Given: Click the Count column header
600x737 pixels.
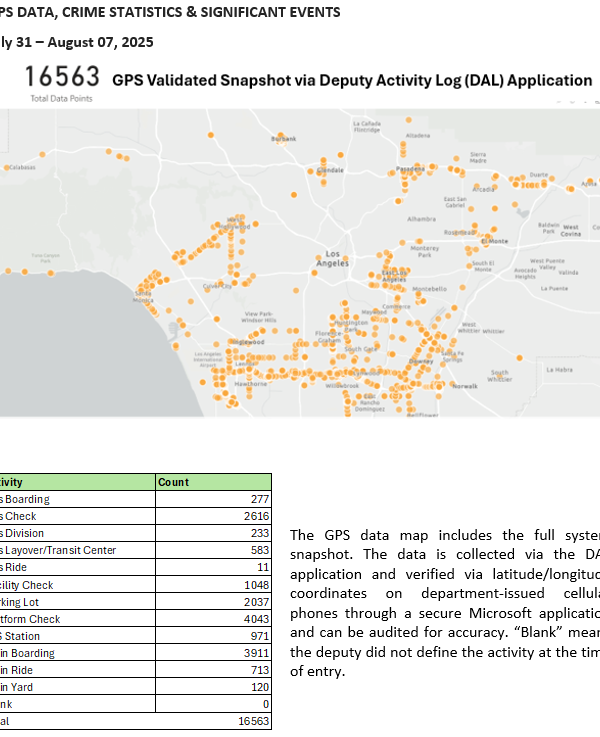Looking at the screenshot, I should (x=173, y=482).
